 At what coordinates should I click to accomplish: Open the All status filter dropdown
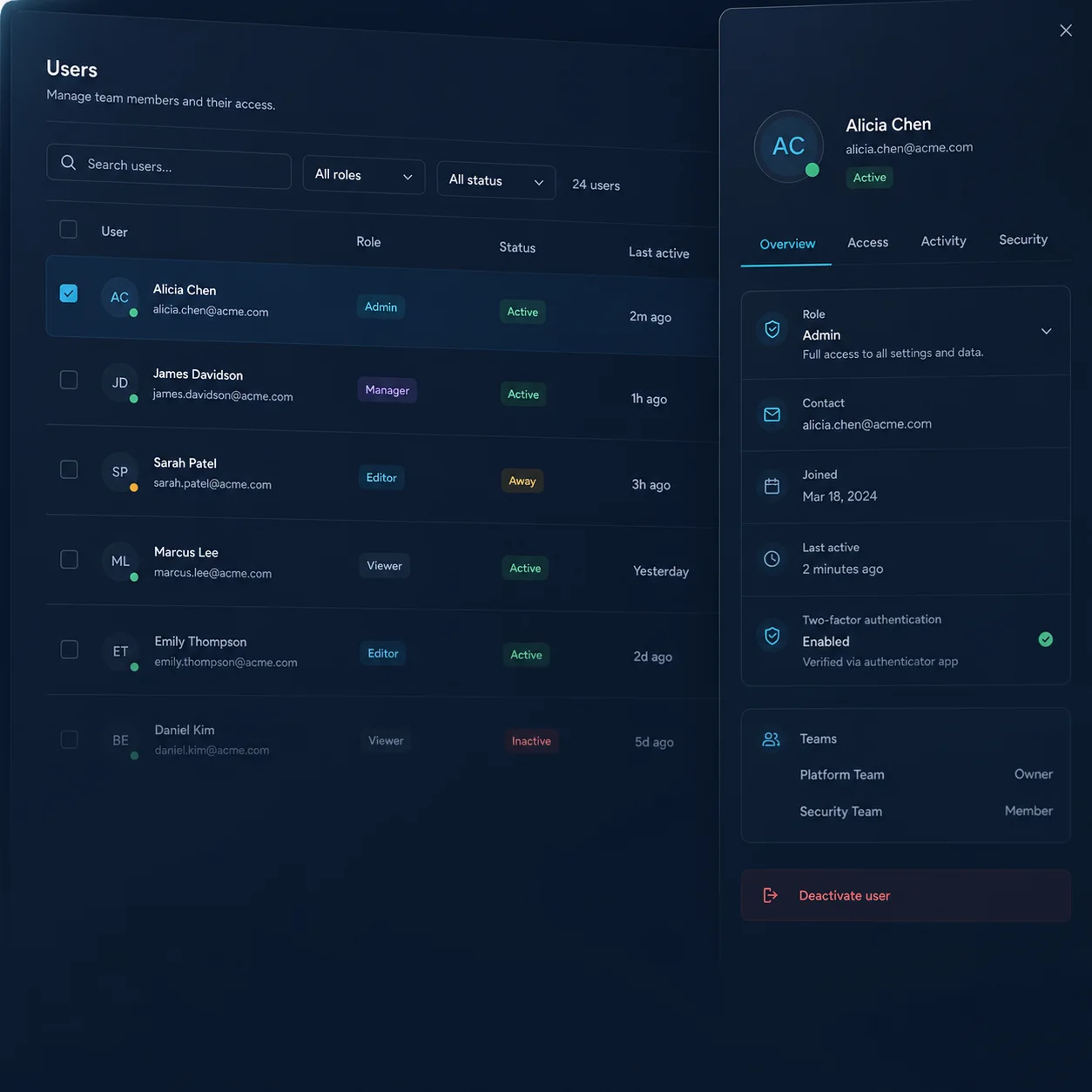point(496,180)
